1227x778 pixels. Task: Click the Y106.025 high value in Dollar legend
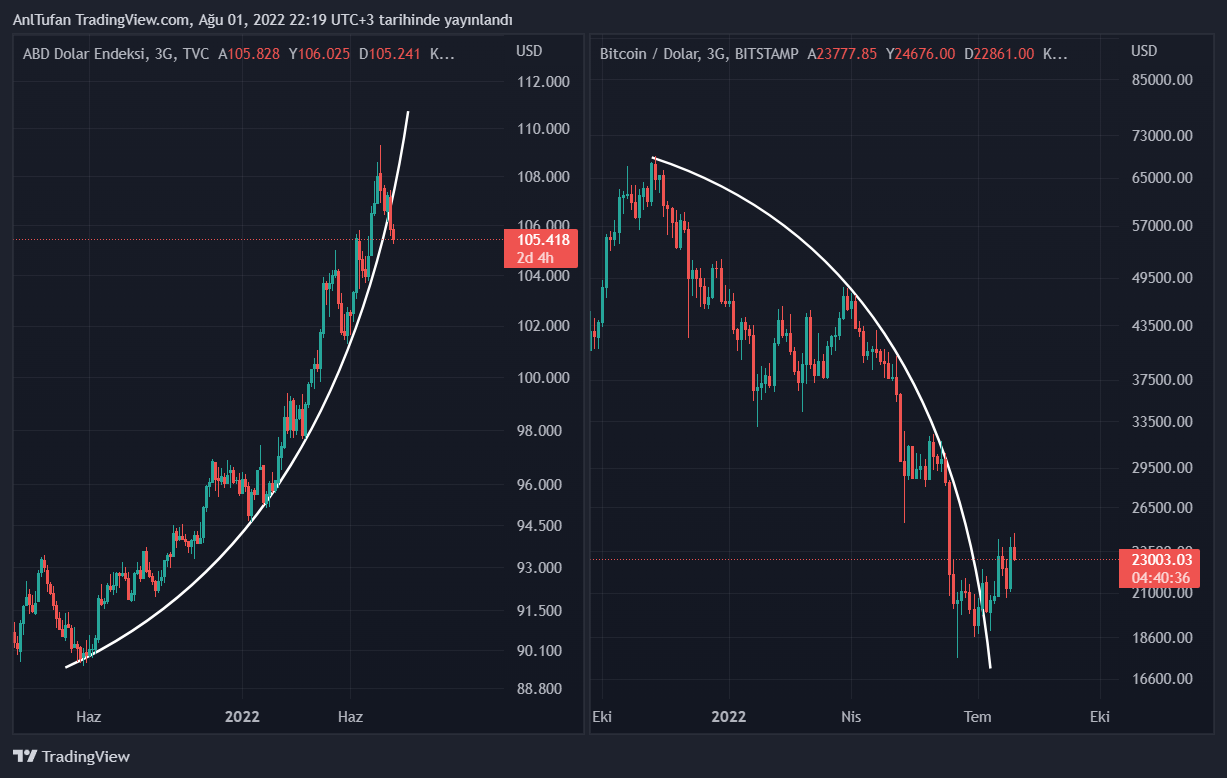coord(319,54)
